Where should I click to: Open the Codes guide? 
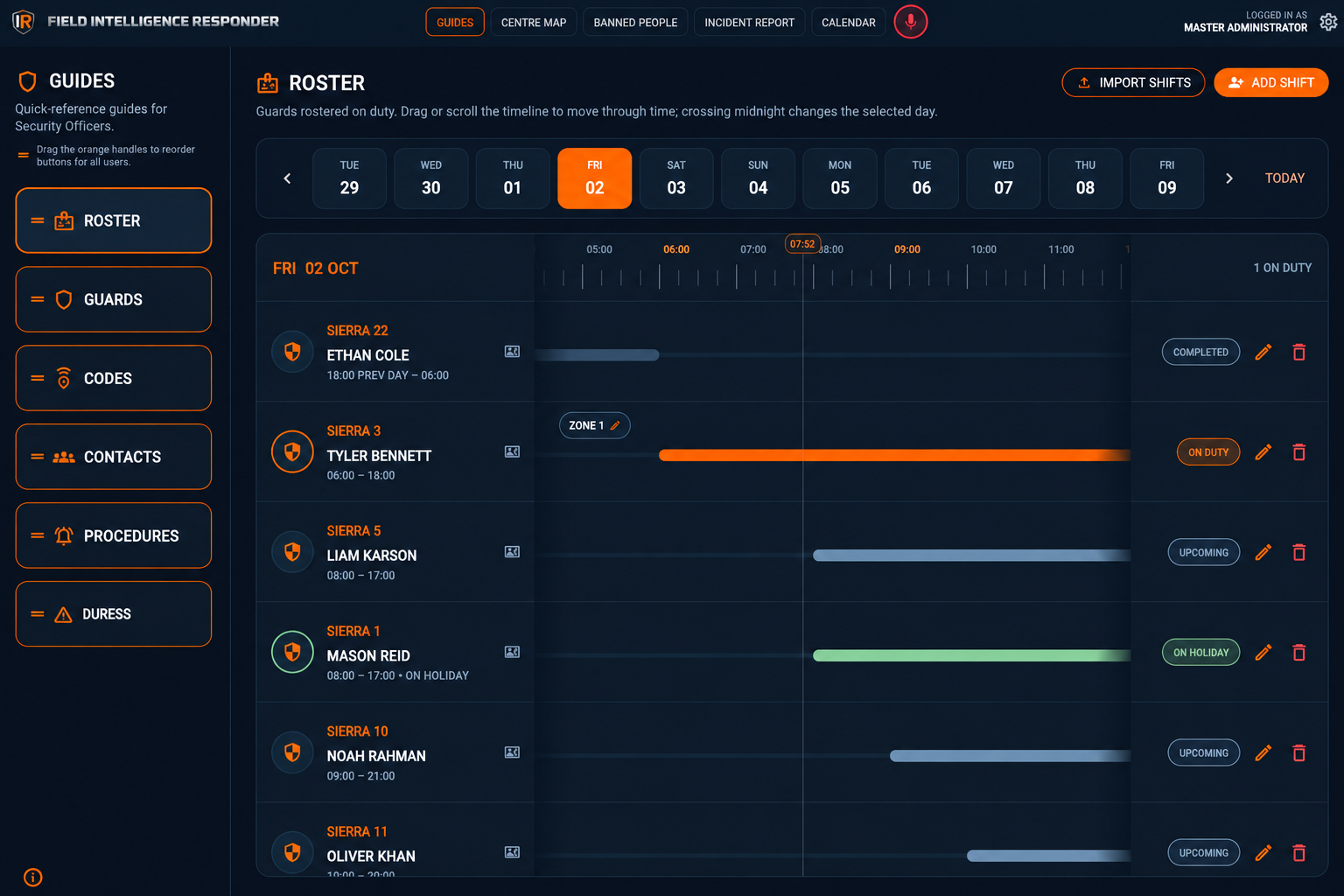coord(114,378)
